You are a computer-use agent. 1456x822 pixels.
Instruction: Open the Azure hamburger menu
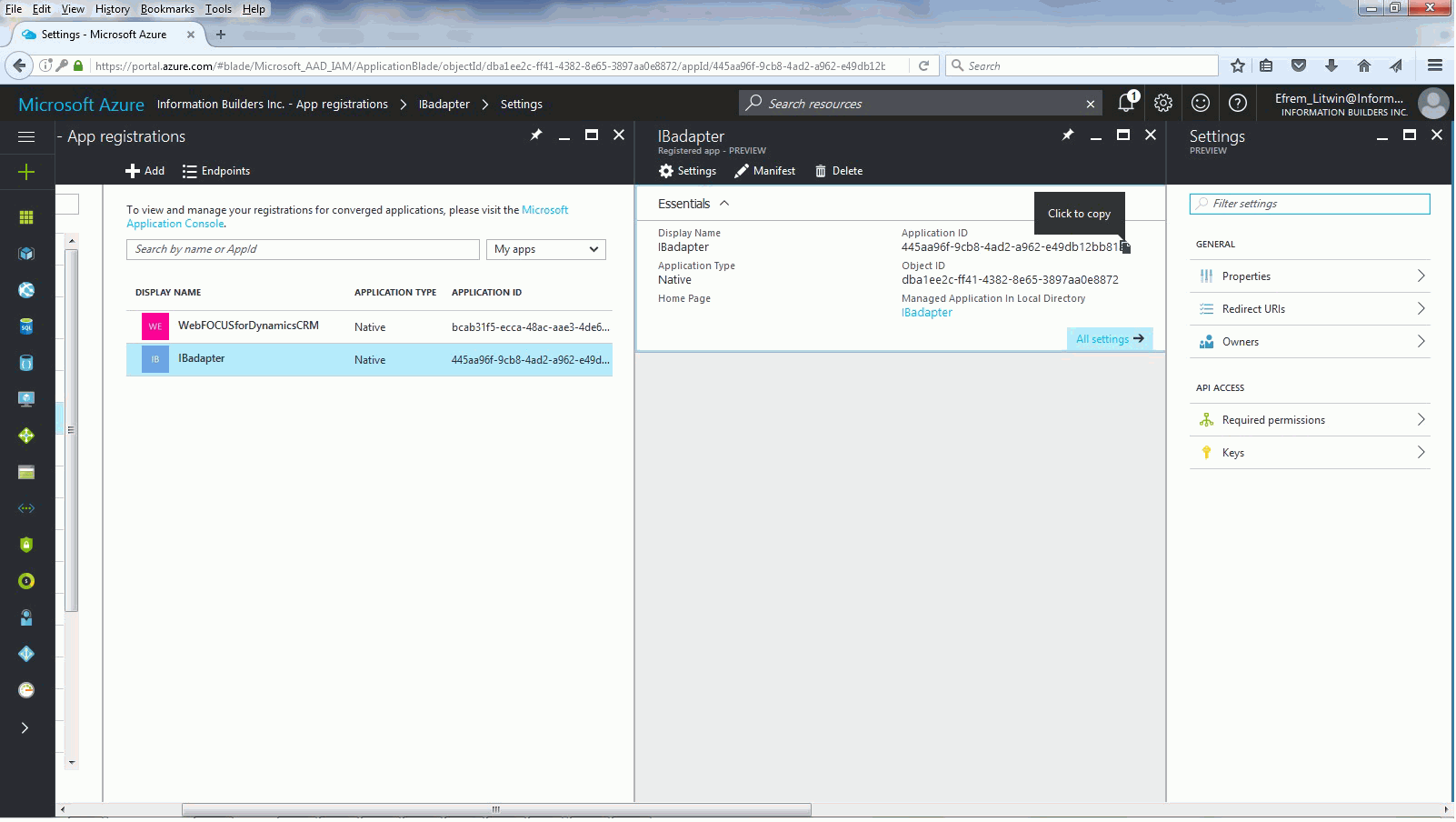coord(26,136)
